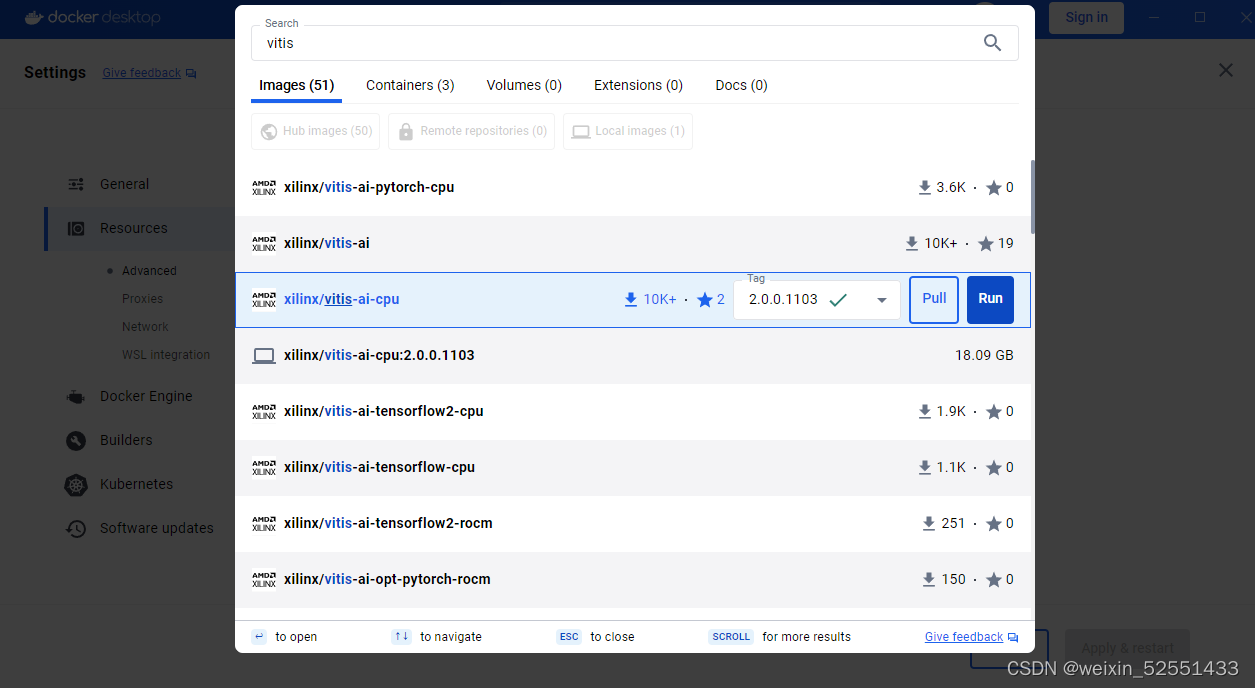Click the vitis search input field

click(x=634, y=43)
